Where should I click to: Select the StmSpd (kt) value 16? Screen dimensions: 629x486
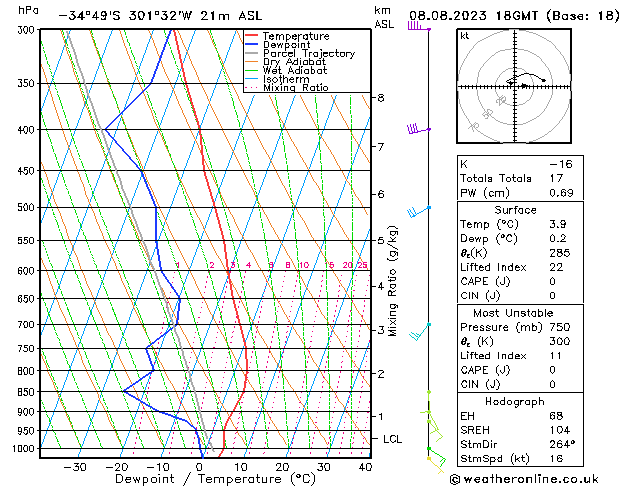[x=556, y=459]
